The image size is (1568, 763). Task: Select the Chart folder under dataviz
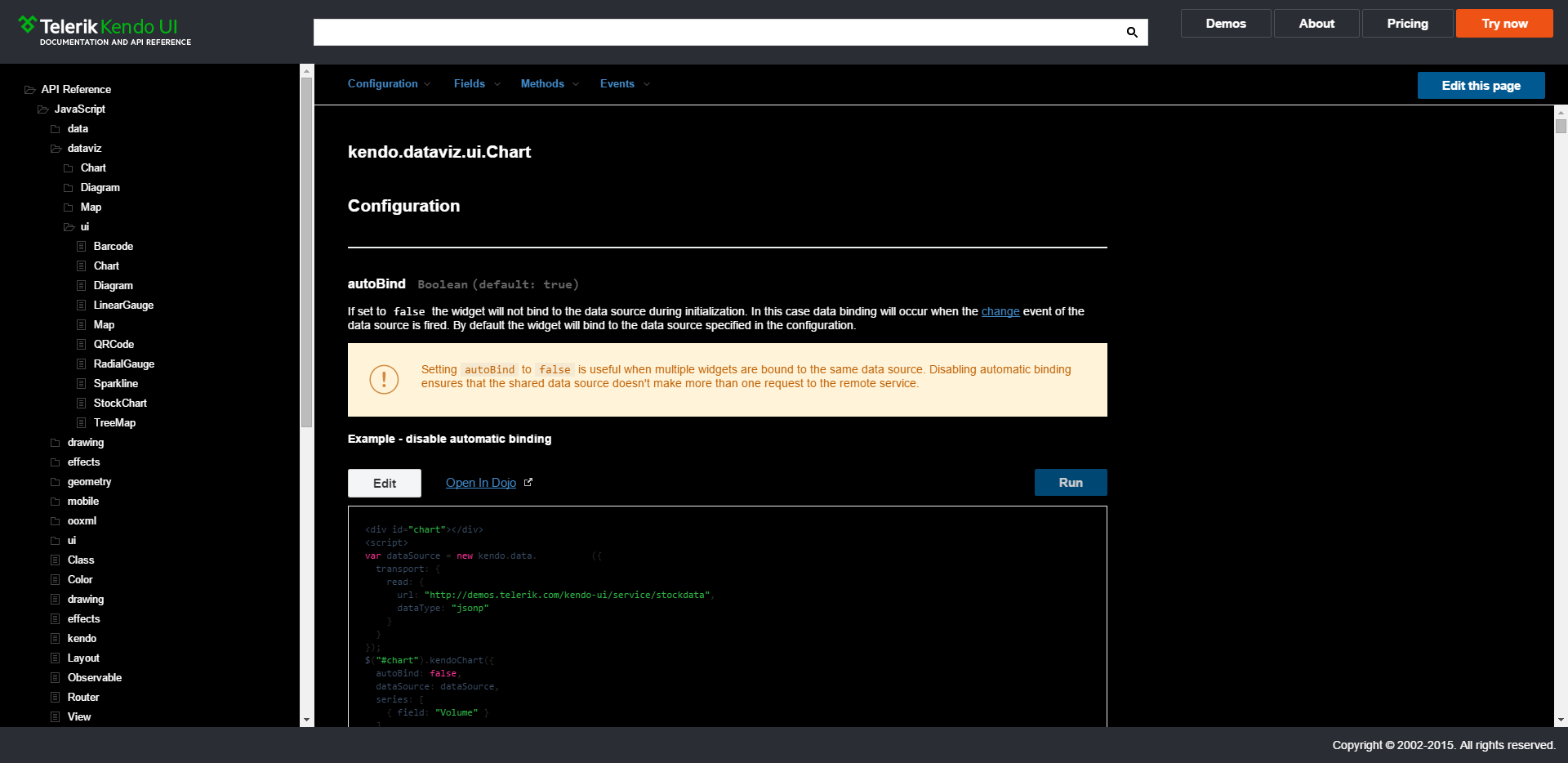[x=93, y=168]
